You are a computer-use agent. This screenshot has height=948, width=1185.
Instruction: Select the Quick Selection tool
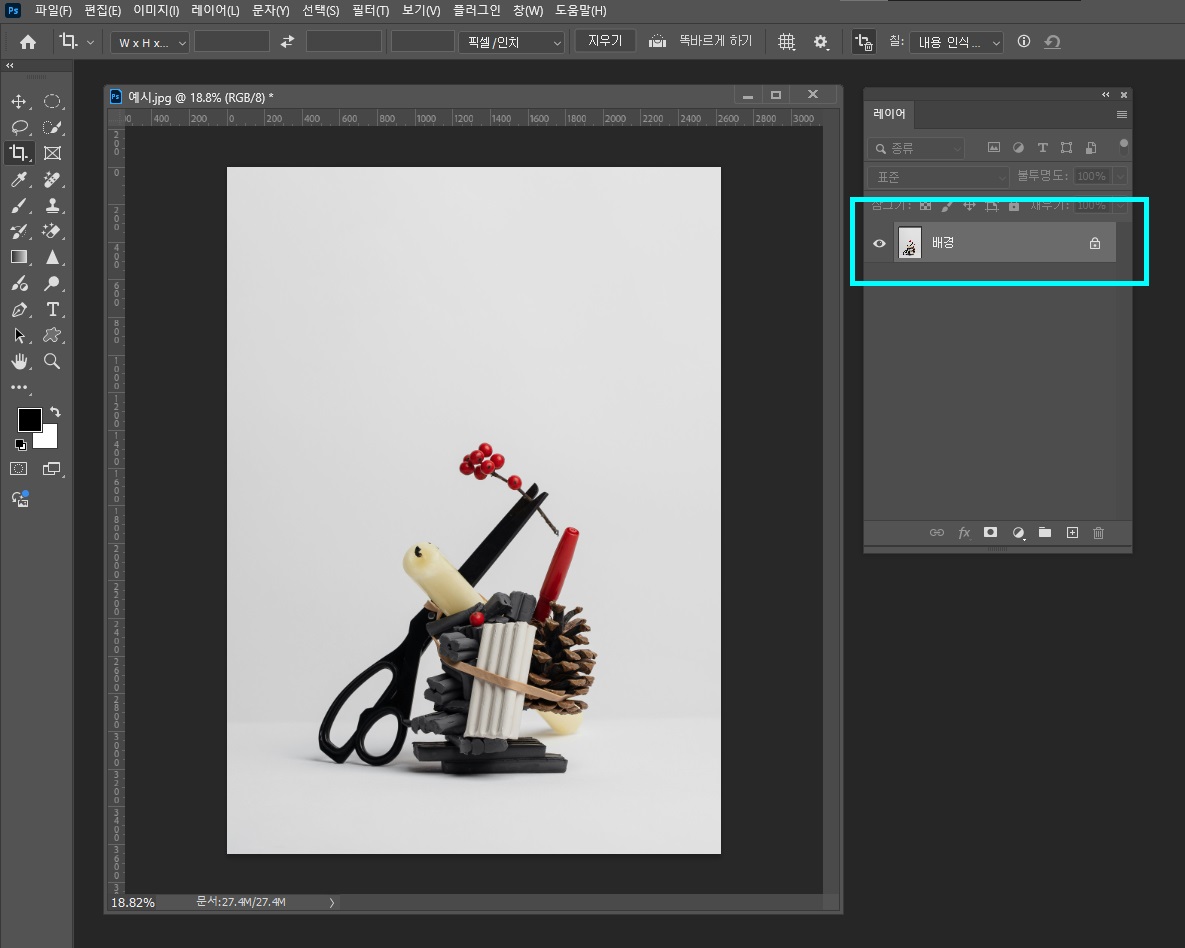tap(52, 127)
